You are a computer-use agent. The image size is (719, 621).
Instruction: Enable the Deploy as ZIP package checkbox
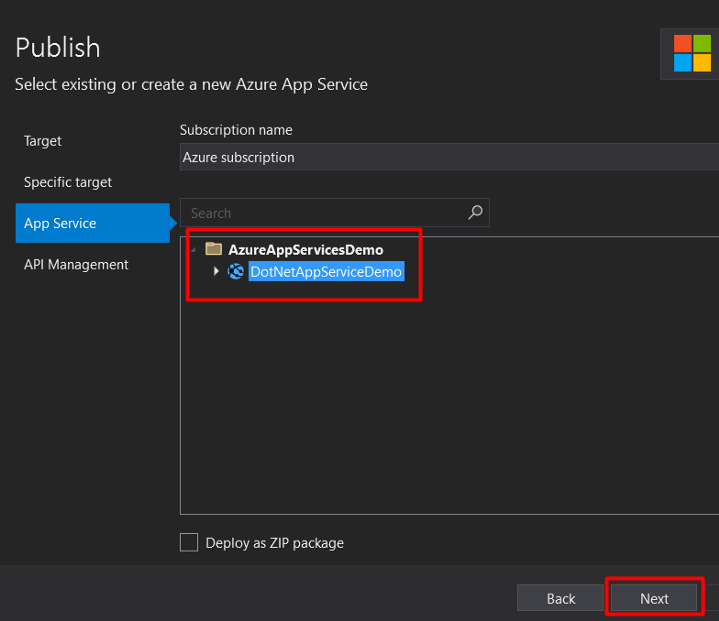click(189, 542)
